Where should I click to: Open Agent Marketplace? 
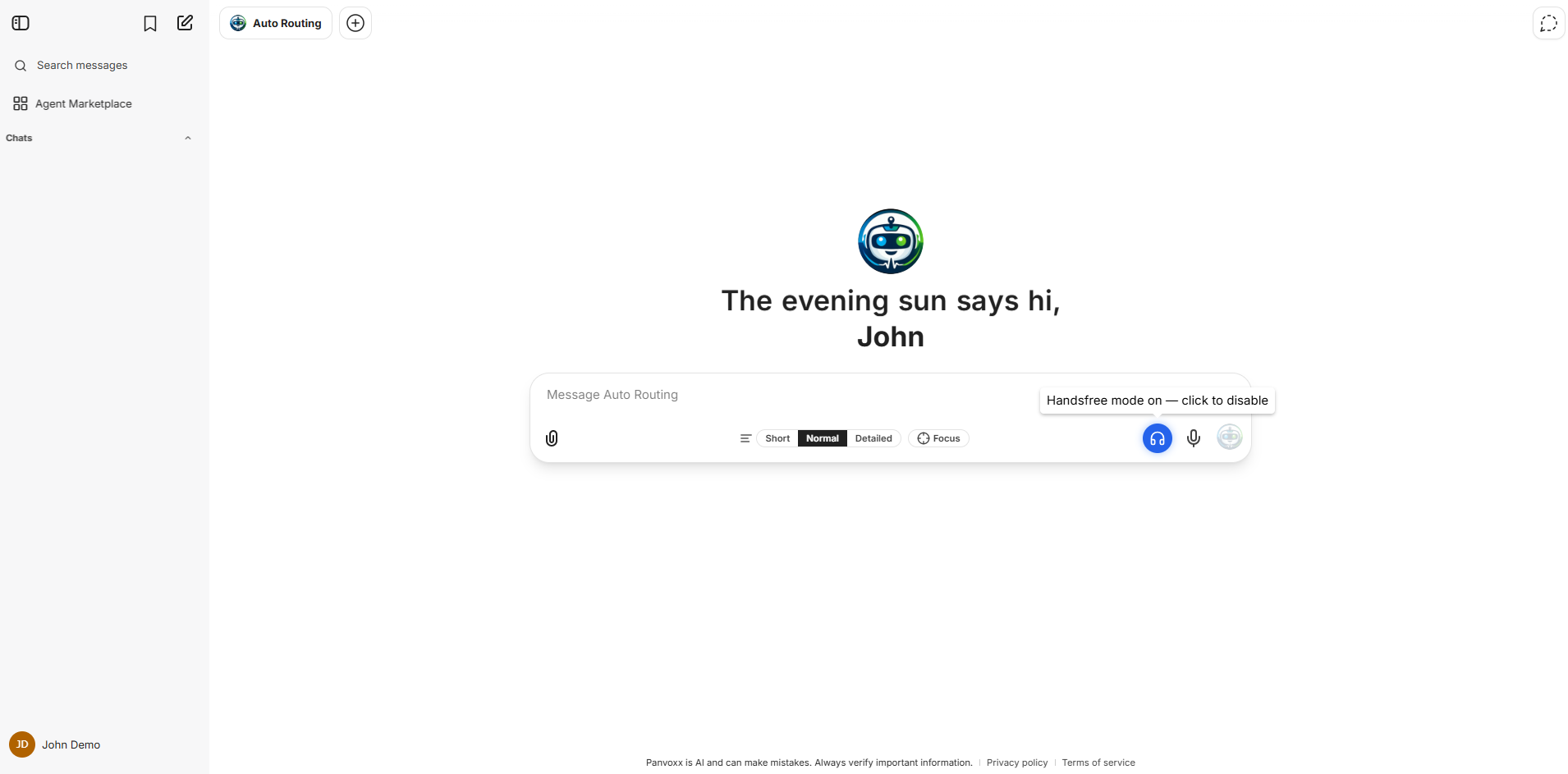click(x=104, y=103)
